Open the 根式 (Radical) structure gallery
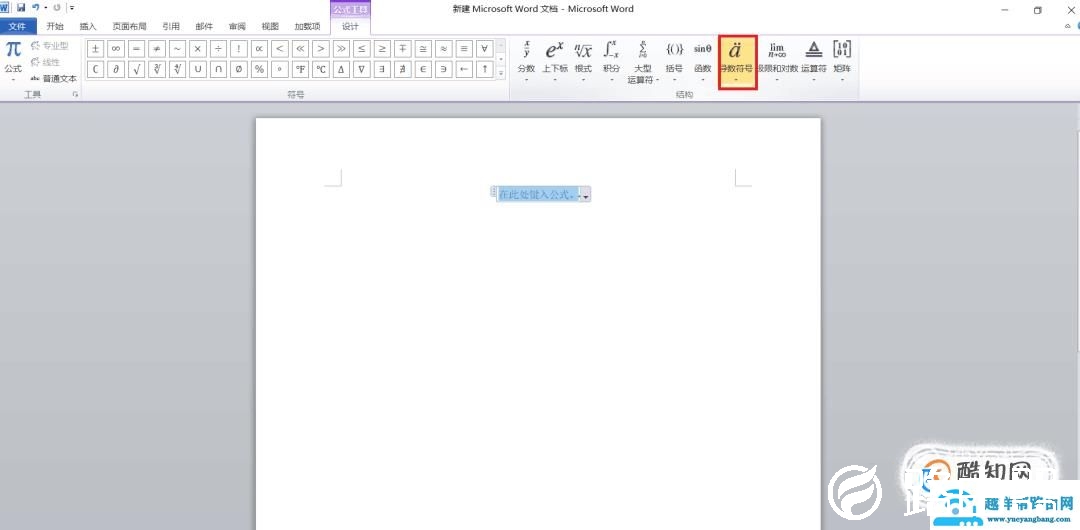1080x530 pixels. pos(583,61)
